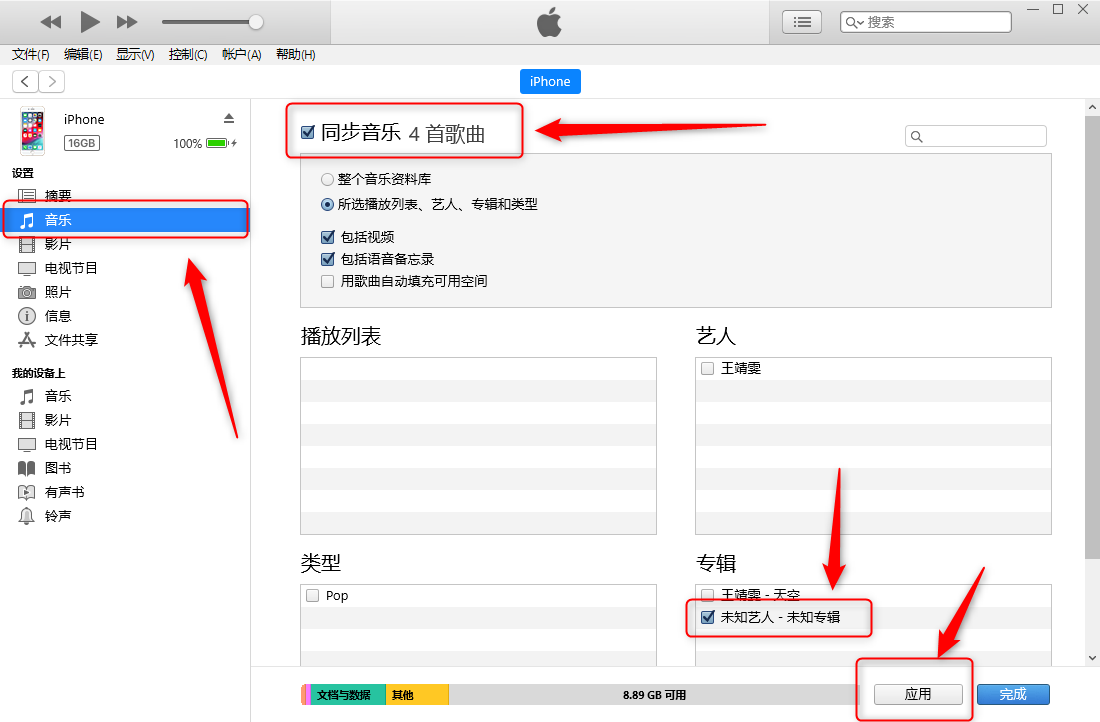This screenshot has width=1100, height=722.
Task: Click the 文档与数据 storage segment
Action: coord(348,695)
